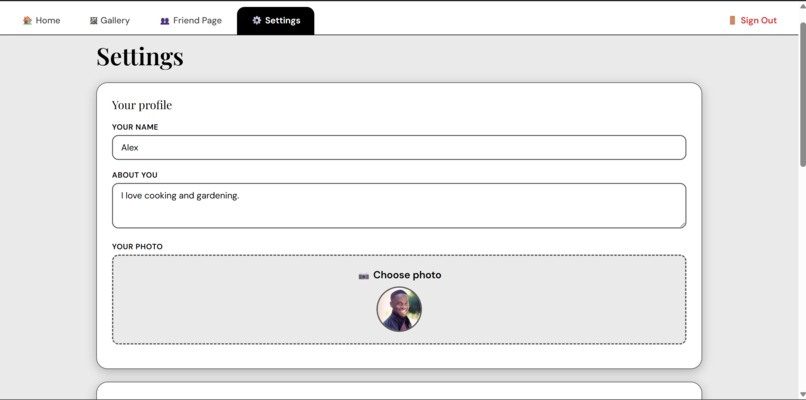Click the people icon beside Friend Page
This screenshot has width=806, height=400.
(x=164, y=21)
